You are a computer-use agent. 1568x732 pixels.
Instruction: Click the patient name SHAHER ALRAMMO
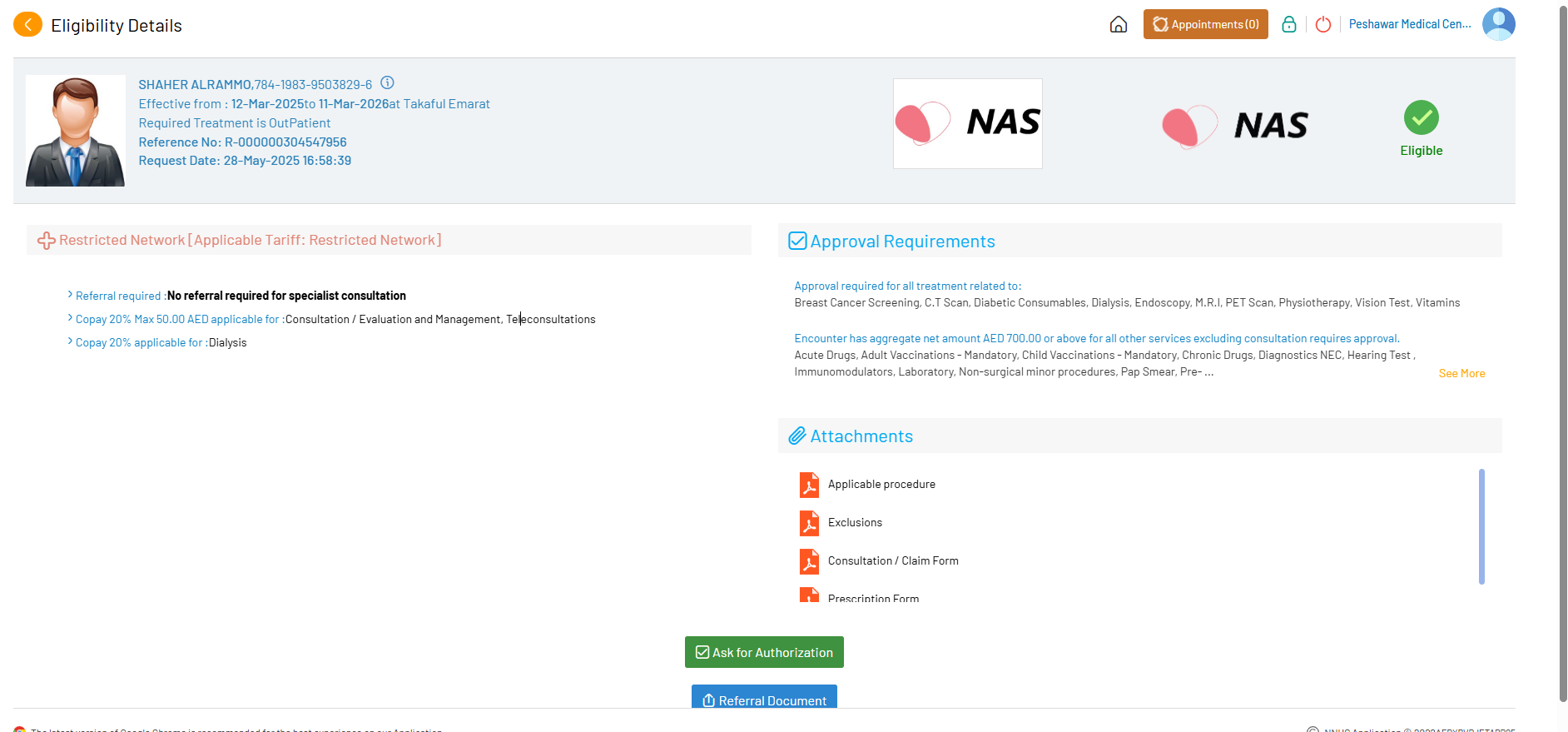tap(195, 85)
